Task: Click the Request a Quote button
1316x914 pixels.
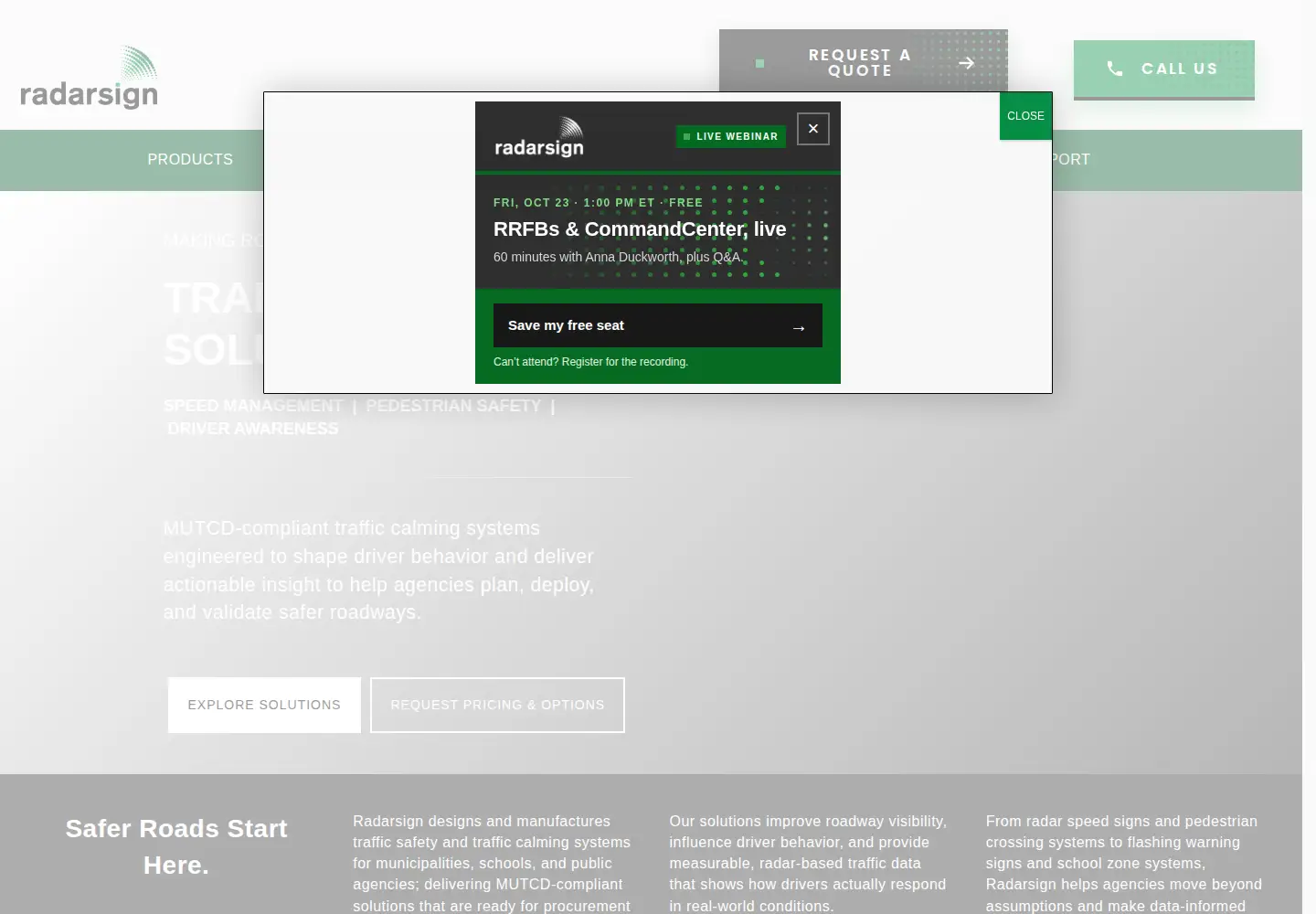Action: click(863, 62)
